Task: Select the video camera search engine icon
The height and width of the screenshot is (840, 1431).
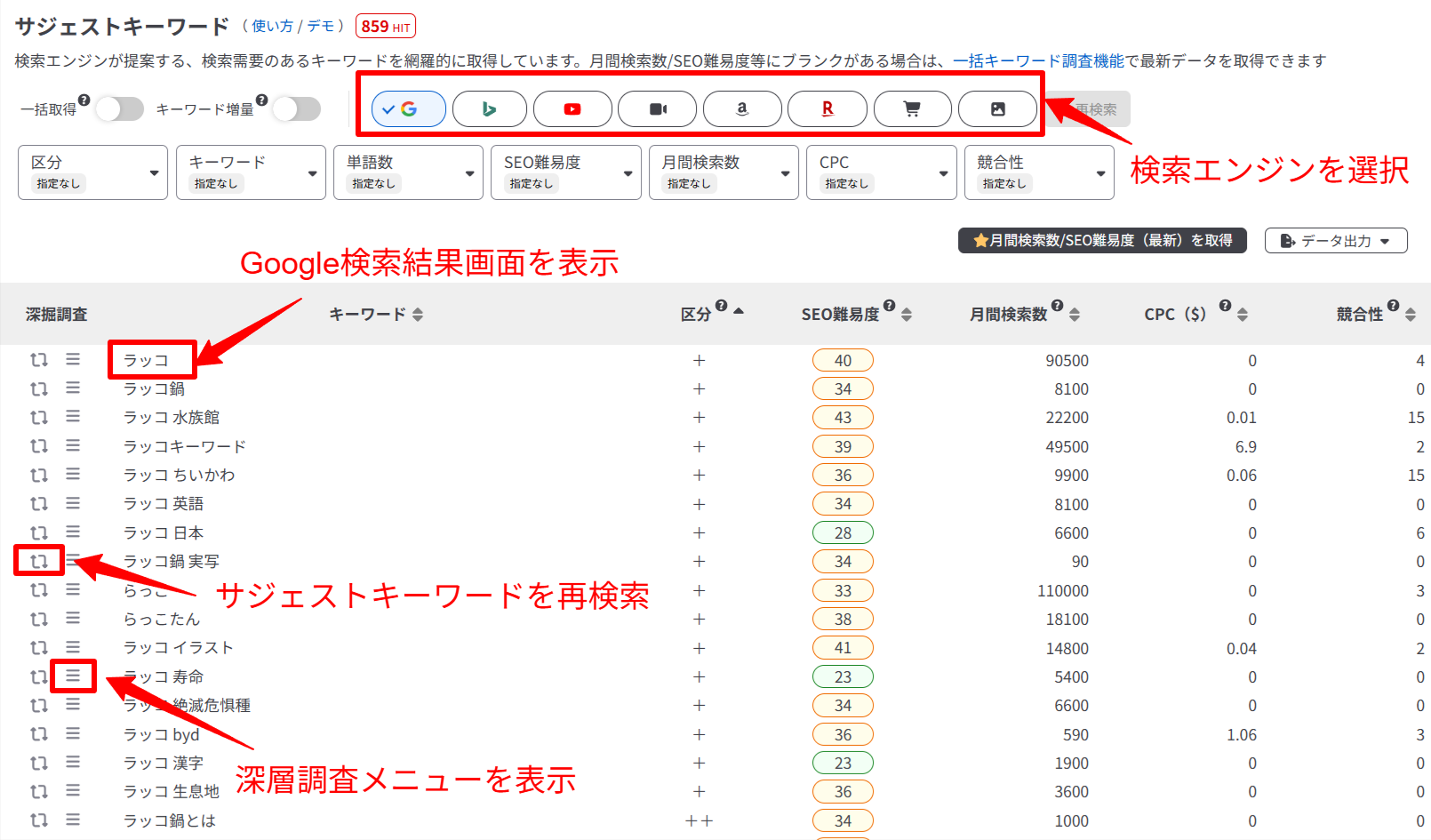Action: (658, 109)
